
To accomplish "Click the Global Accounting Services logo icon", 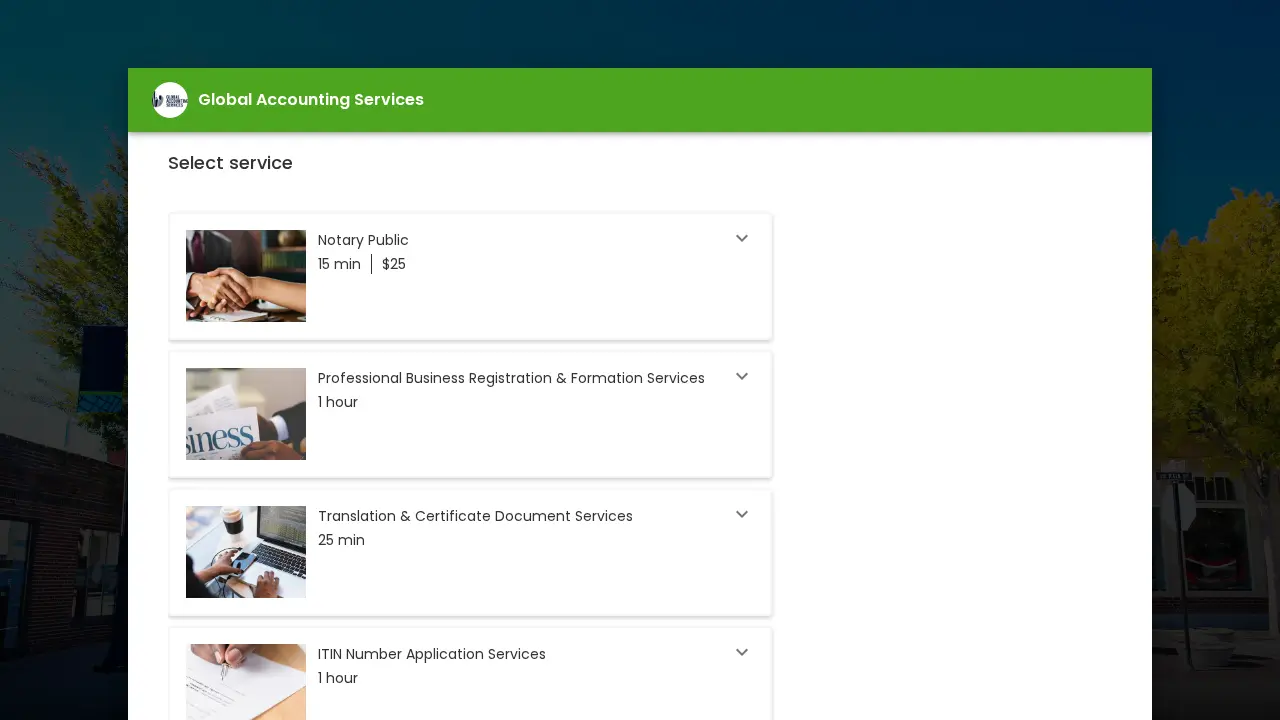I will tap(170, 100).
